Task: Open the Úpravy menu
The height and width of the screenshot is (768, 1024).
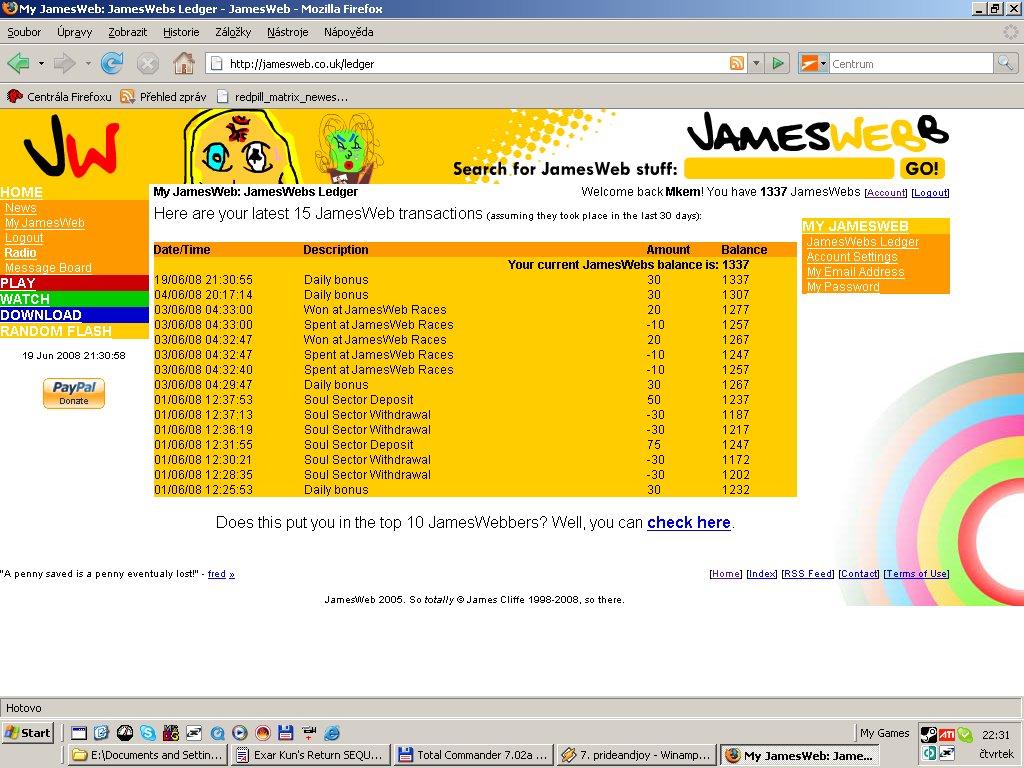Action: 74,32
